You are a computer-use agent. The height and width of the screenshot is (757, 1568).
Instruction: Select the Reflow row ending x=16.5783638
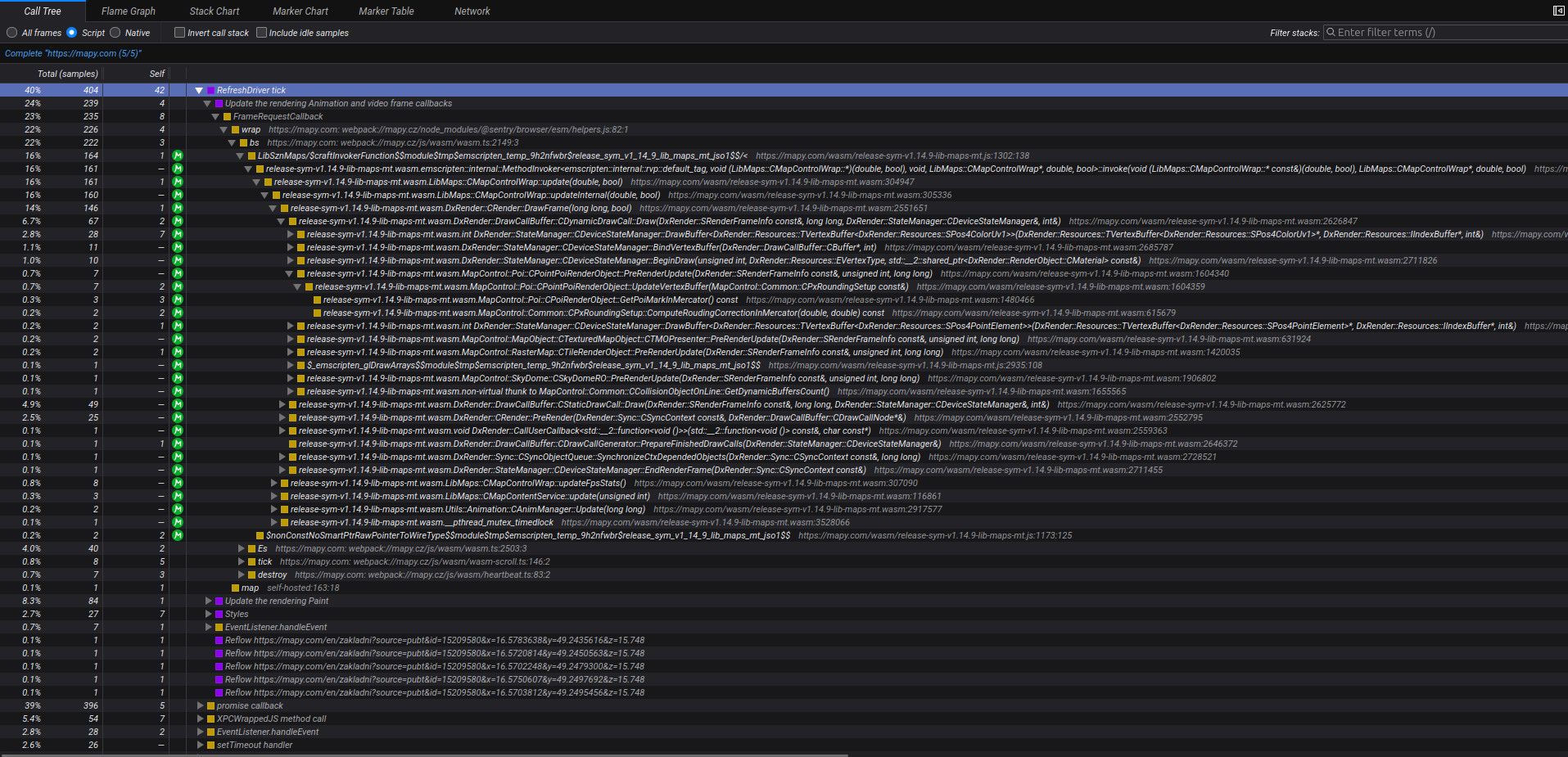(784, 640)
